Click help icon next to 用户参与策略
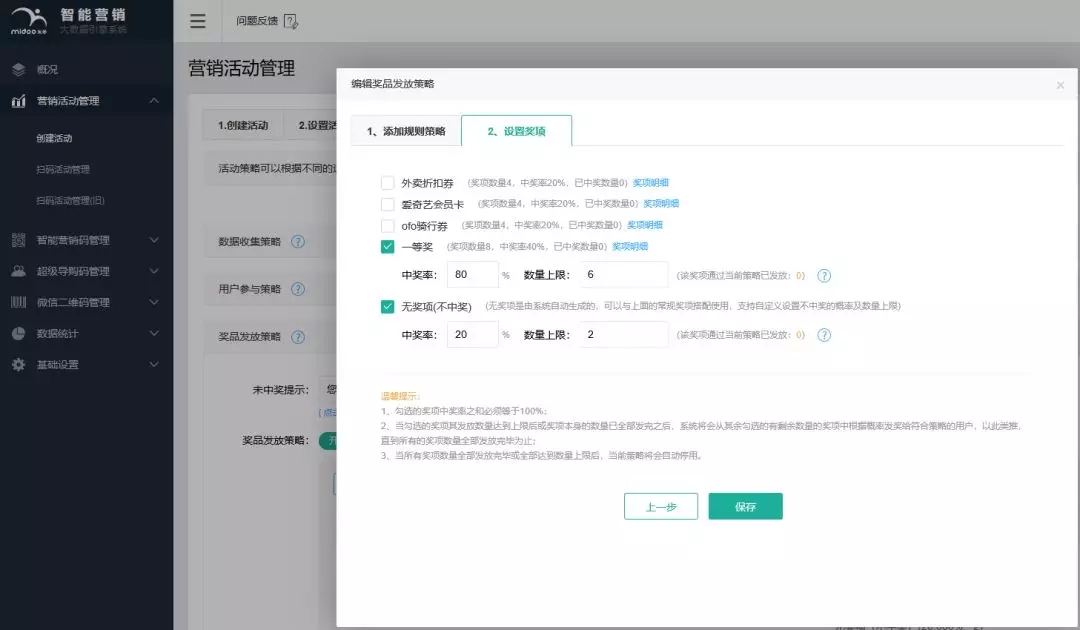The image size is (1080, 630). click(x=298, y=289)
